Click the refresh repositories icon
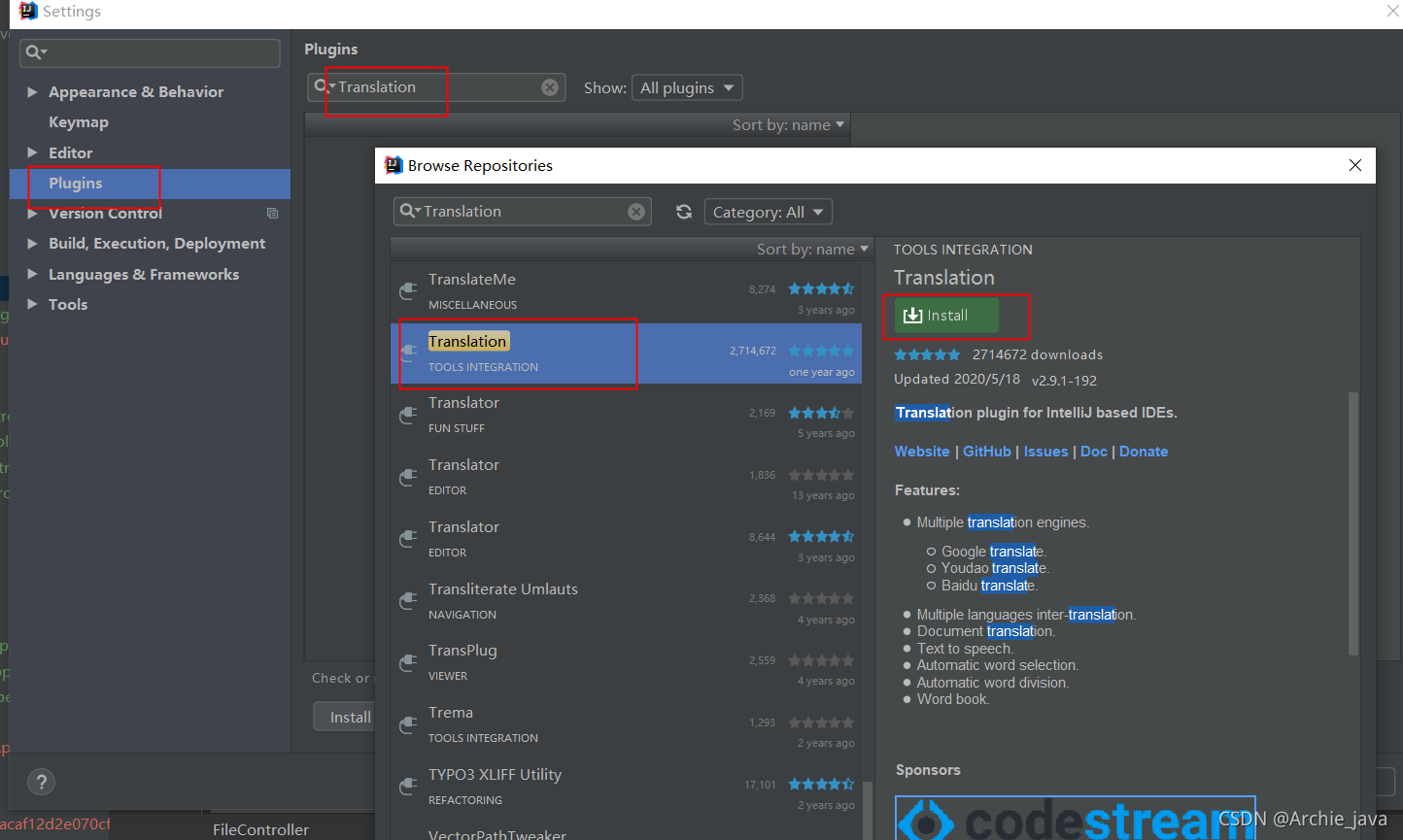 click(684, 212)
